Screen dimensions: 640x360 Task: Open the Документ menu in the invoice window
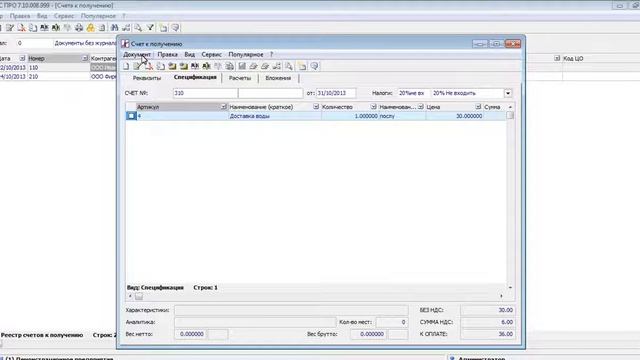coord(137,54)
